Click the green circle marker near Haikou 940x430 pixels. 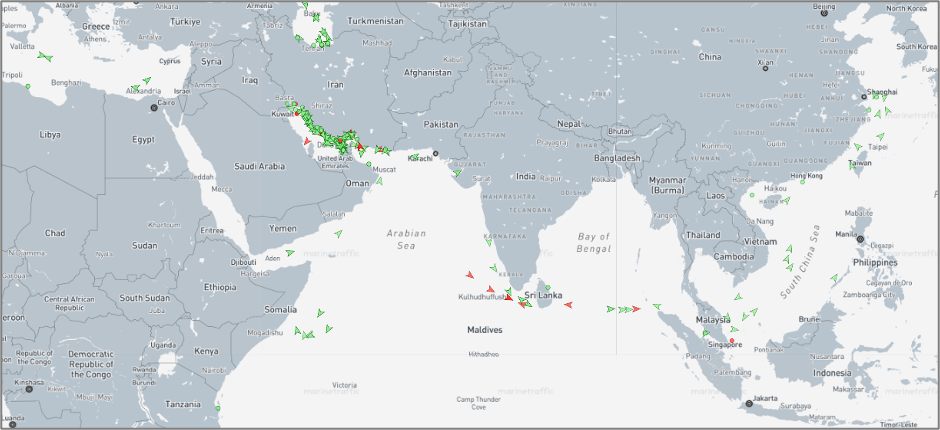click(x=752, y=195)
